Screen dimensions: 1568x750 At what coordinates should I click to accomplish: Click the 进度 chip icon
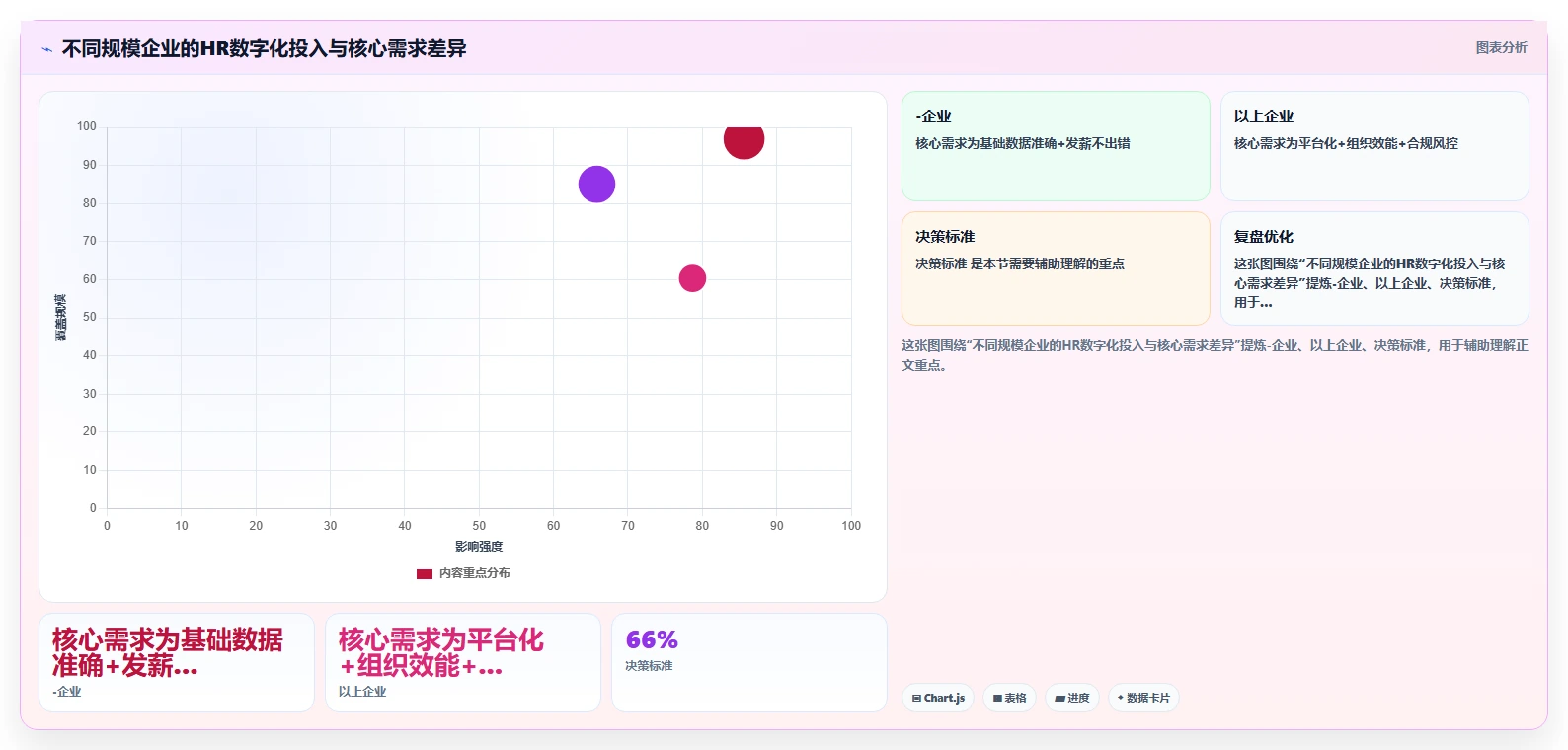point(1059,699)
